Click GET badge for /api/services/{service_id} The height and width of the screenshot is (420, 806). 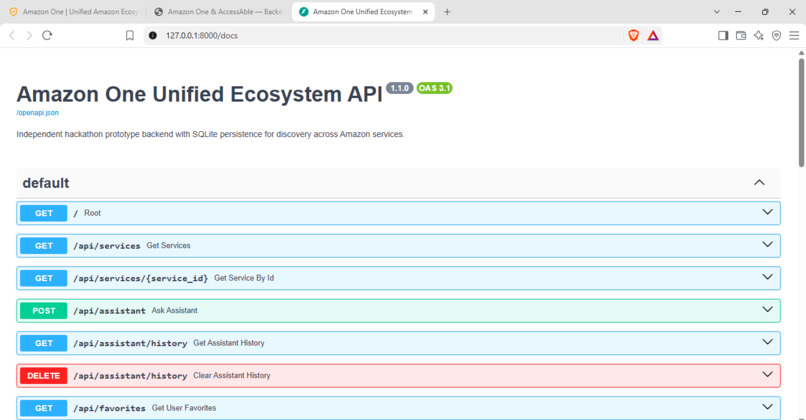[44, 278]
